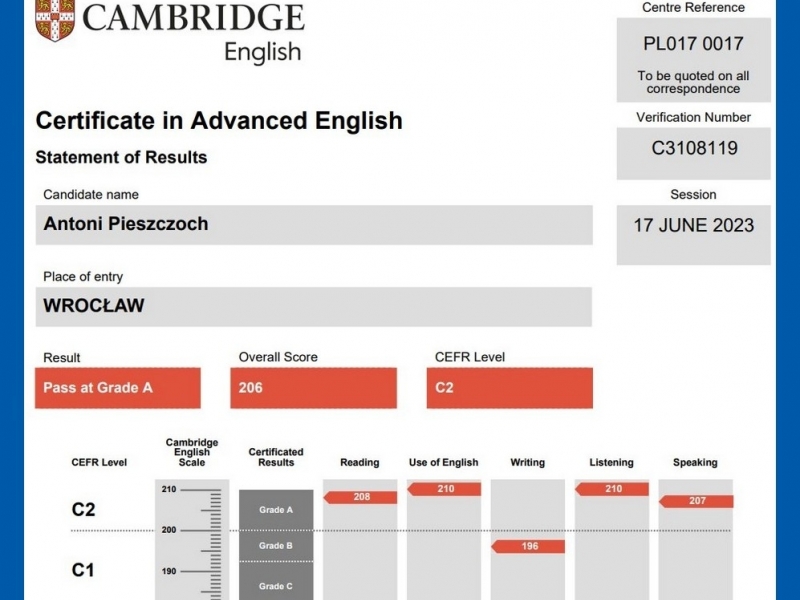Click the "200" tick label on the scale
Screen dimensions: 800x600
[169, 530]
